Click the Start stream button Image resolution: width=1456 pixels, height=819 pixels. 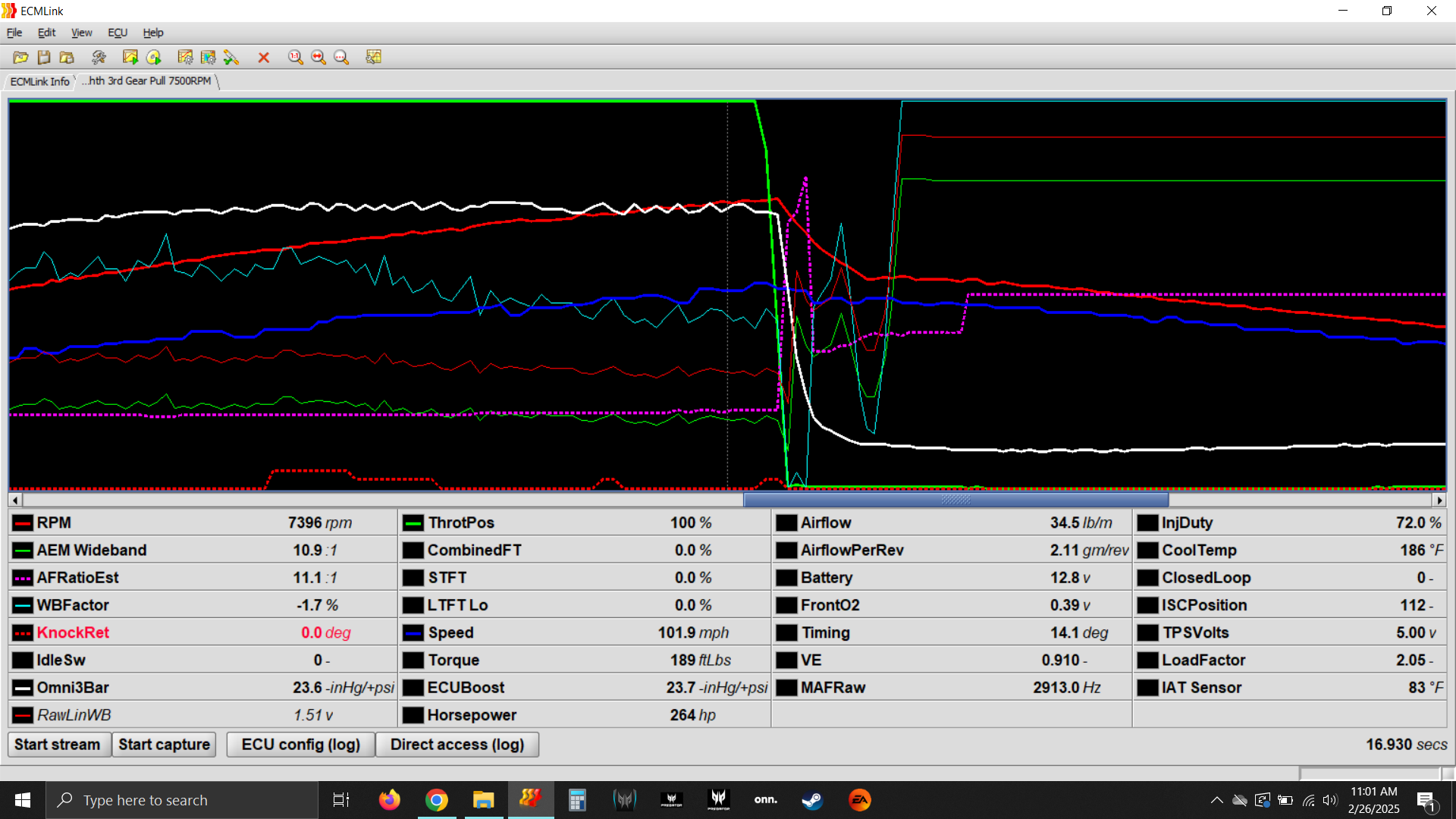[x=58, y=745]
